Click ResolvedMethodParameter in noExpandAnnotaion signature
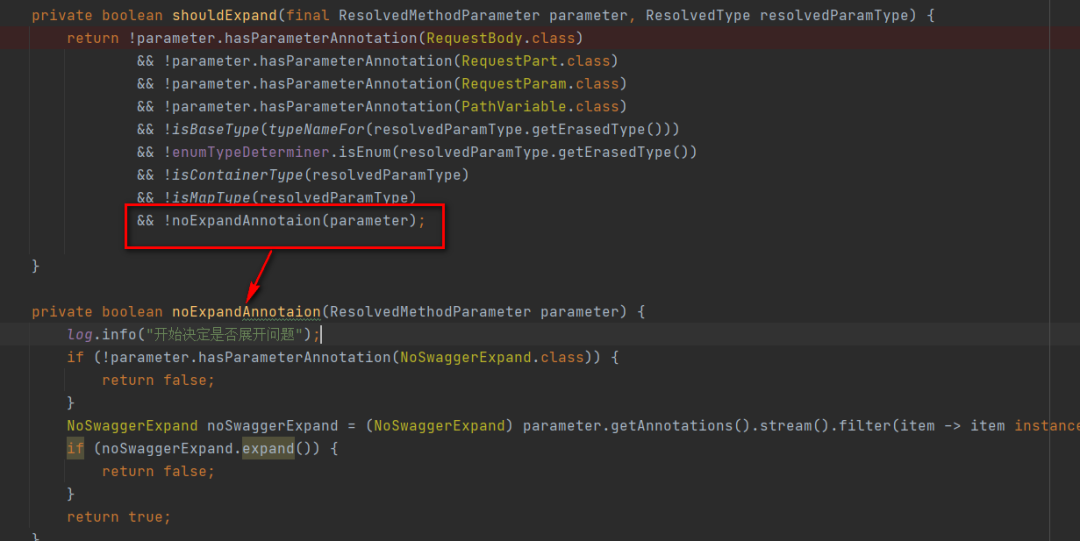This screenshot has width=1080, height=541. click(x=430, y=312)
